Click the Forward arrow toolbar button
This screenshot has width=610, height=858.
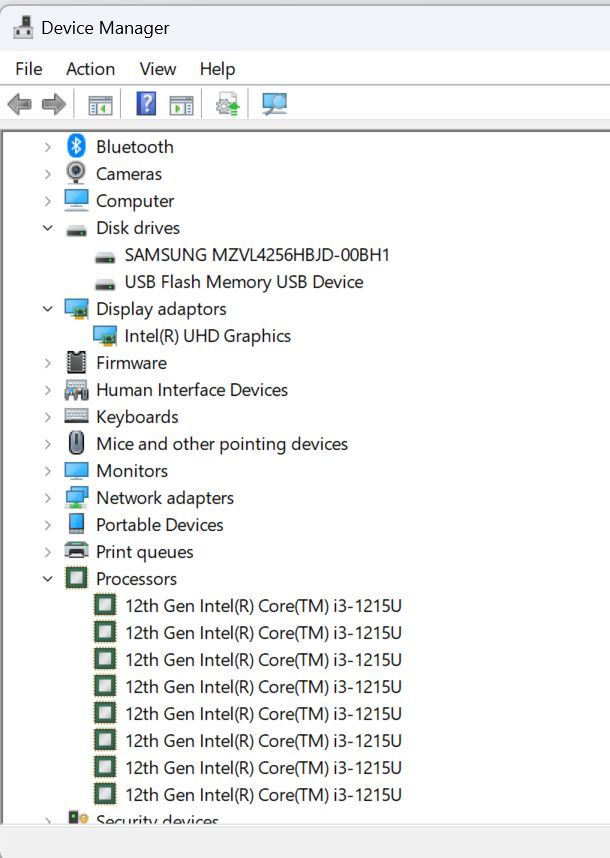click(54, 104)
